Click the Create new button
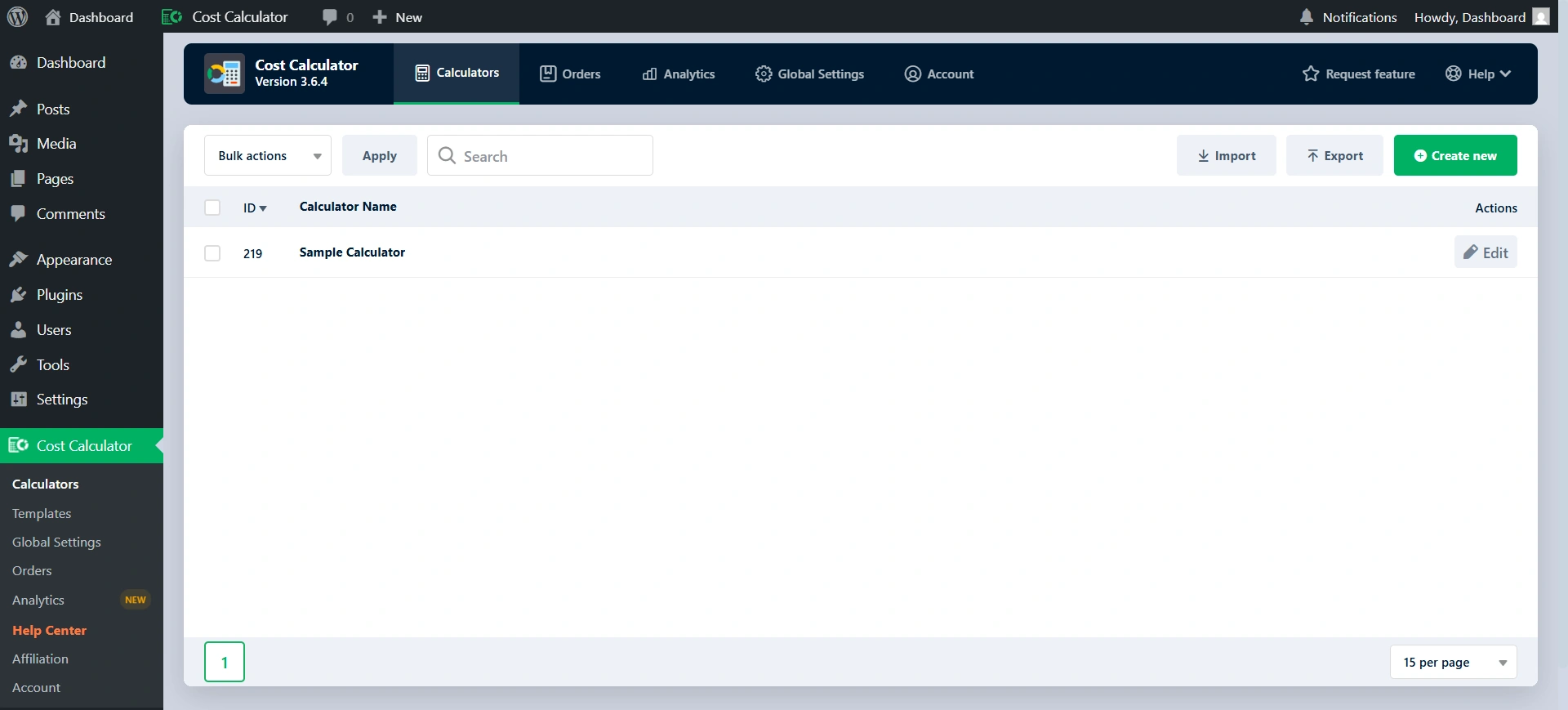Image resolution: width=1568 pixels, height=710 pixels. click(1455, 155)
